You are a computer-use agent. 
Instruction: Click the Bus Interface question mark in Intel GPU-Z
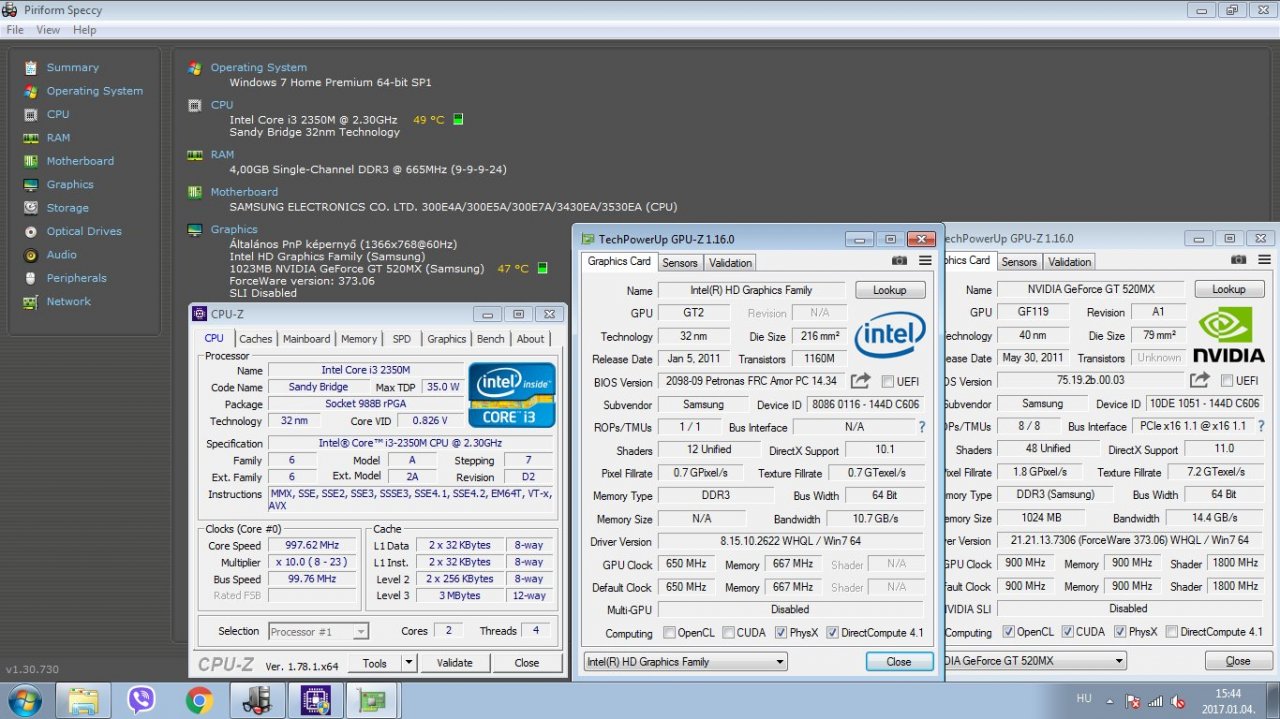click(x=922, y=427)
